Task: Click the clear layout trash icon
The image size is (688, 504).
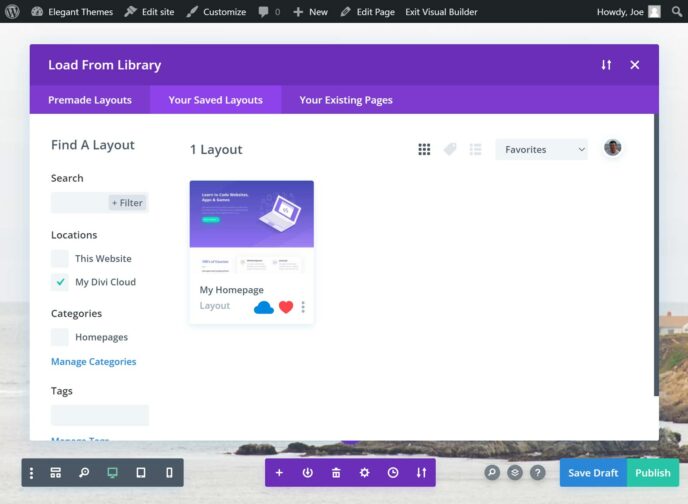Action: pyautogui.click(x=336, y=473)
